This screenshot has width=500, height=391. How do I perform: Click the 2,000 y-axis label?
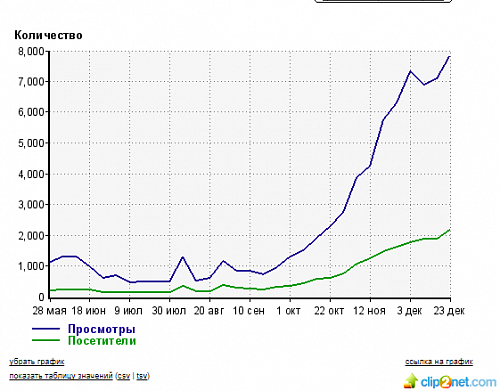[x=31, y=235]
